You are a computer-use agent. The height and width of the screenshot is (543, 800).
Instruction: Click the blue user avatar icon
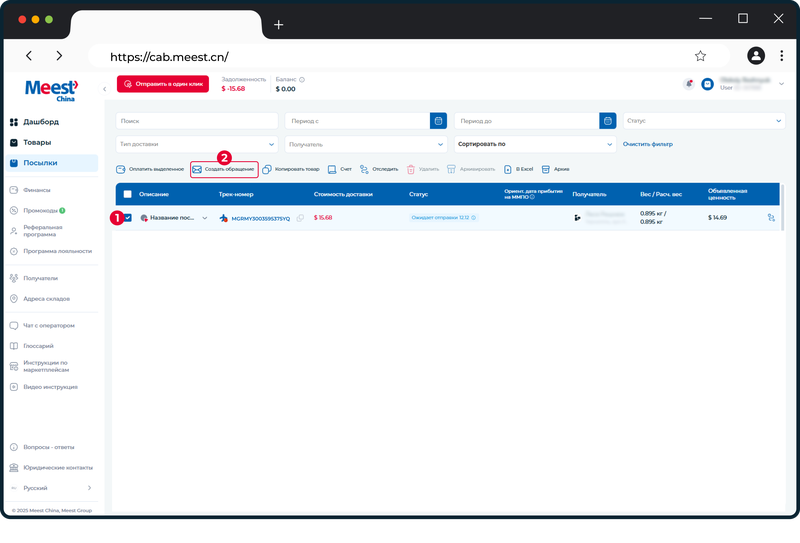707,84
